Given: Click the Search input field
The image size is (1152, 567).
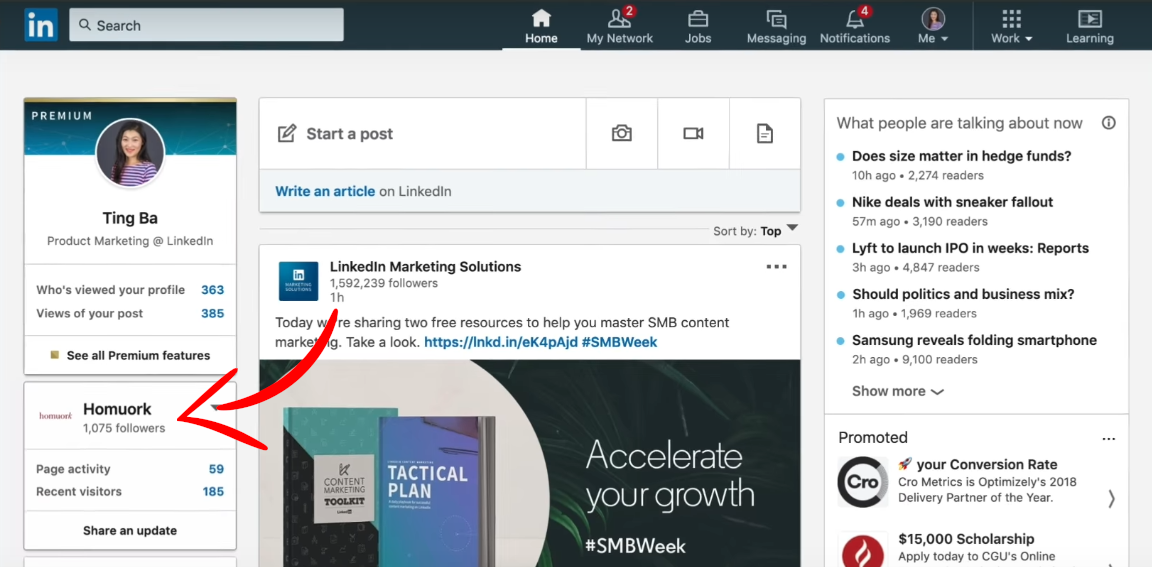Looking at the screenshot, I should point(206,25).
